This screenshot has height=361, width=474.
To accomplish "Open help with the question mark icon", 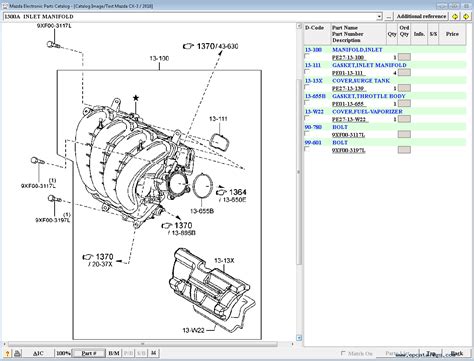I will 8,353.
